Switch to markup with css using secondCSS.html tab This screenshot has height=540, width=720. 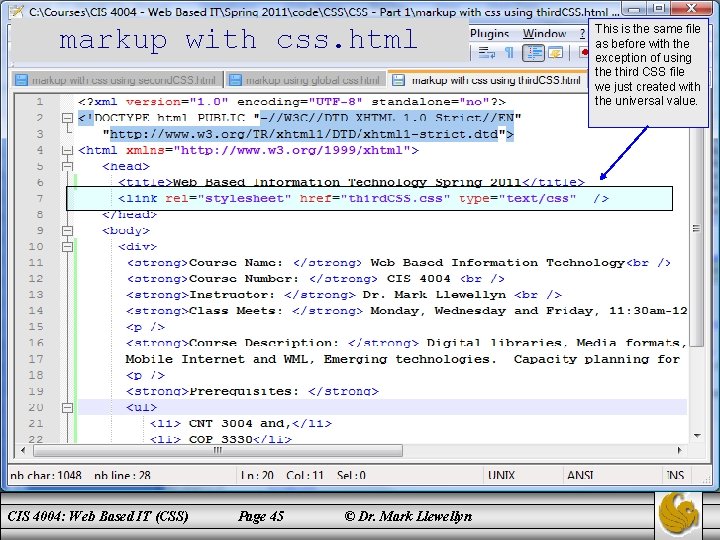point(117,80)
